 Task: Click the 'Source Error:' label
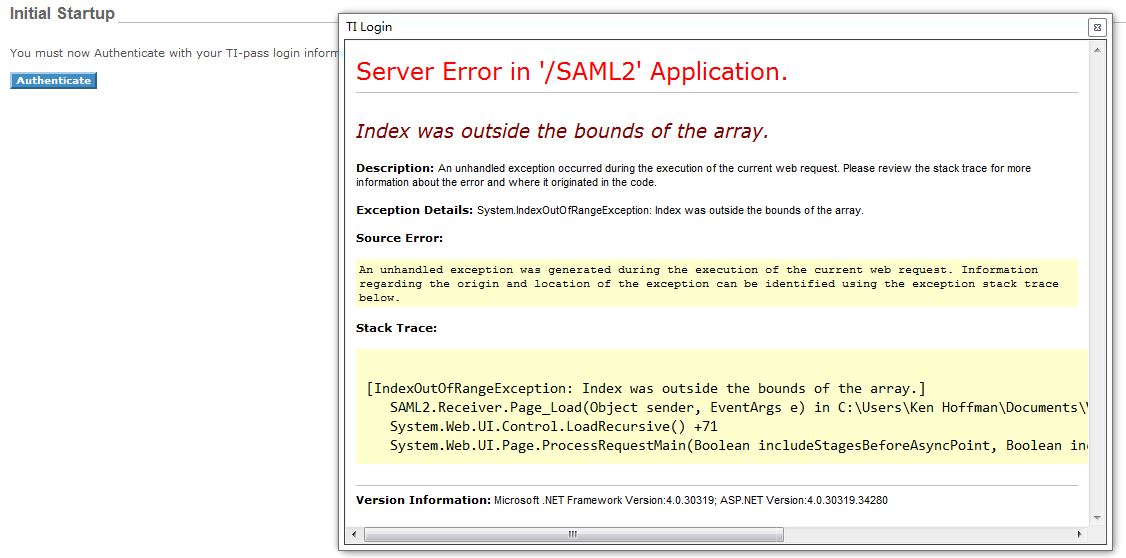pyautogui.click(x=399, y=238)
